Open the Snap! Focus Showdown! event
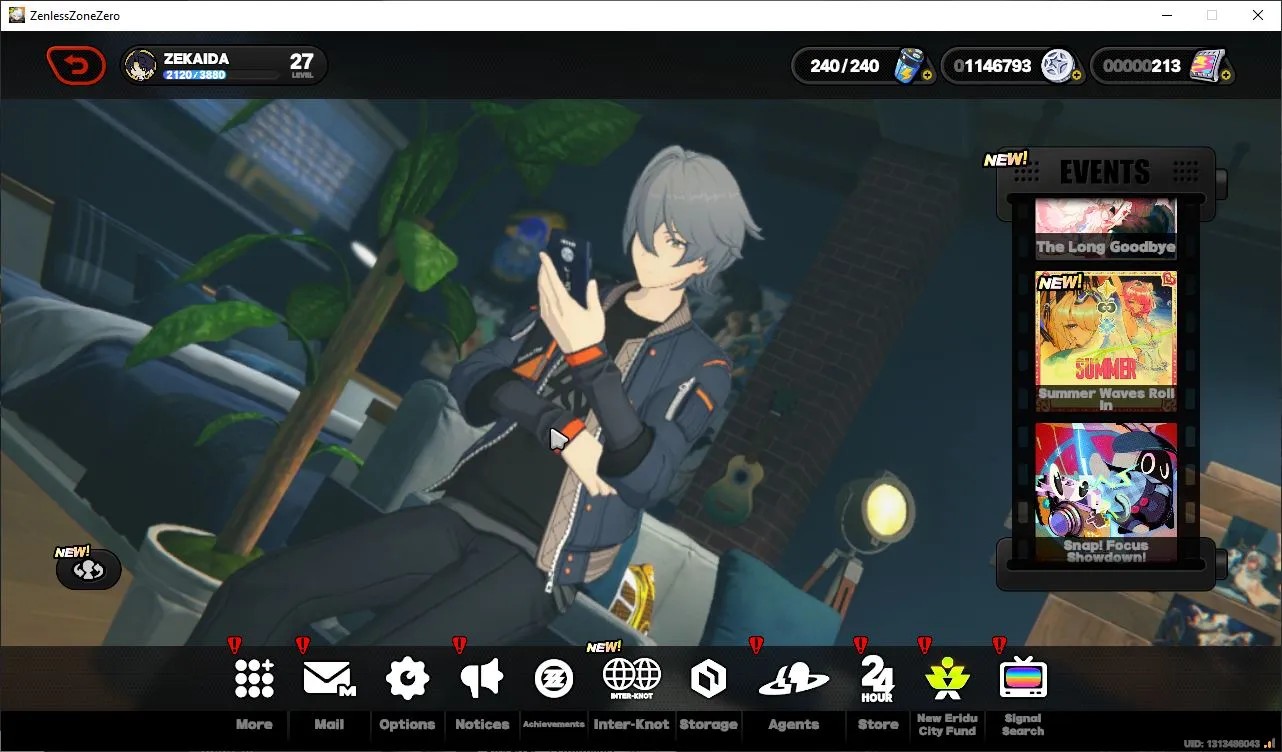Viewport: 1282px width, 752px height. pyautogui.click(x=1106, y=492)
